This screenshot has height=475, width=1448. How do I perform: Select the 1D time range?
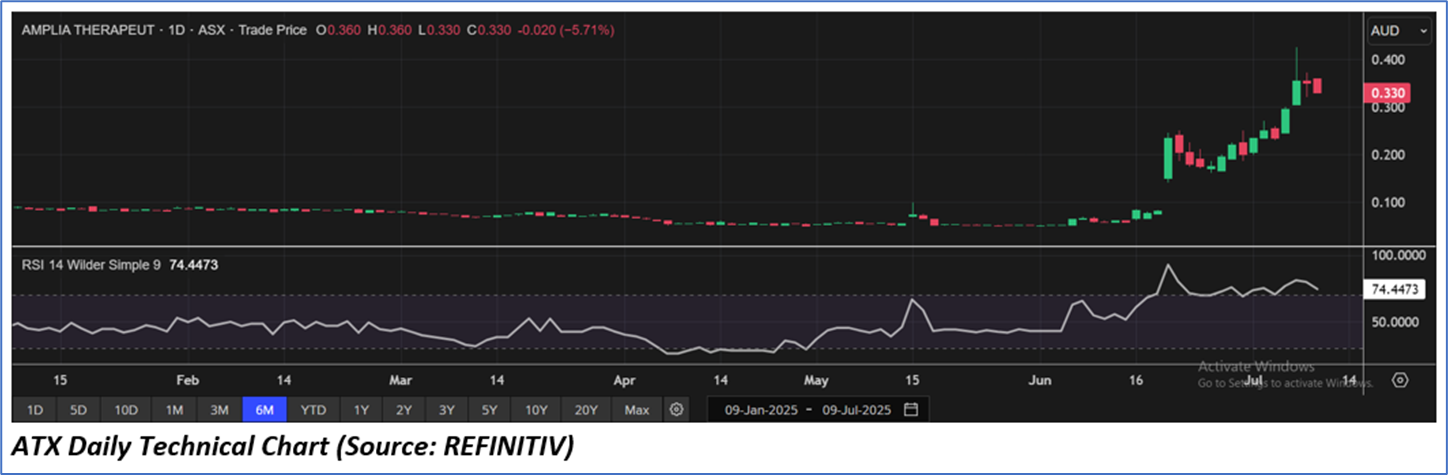[34, 410]
